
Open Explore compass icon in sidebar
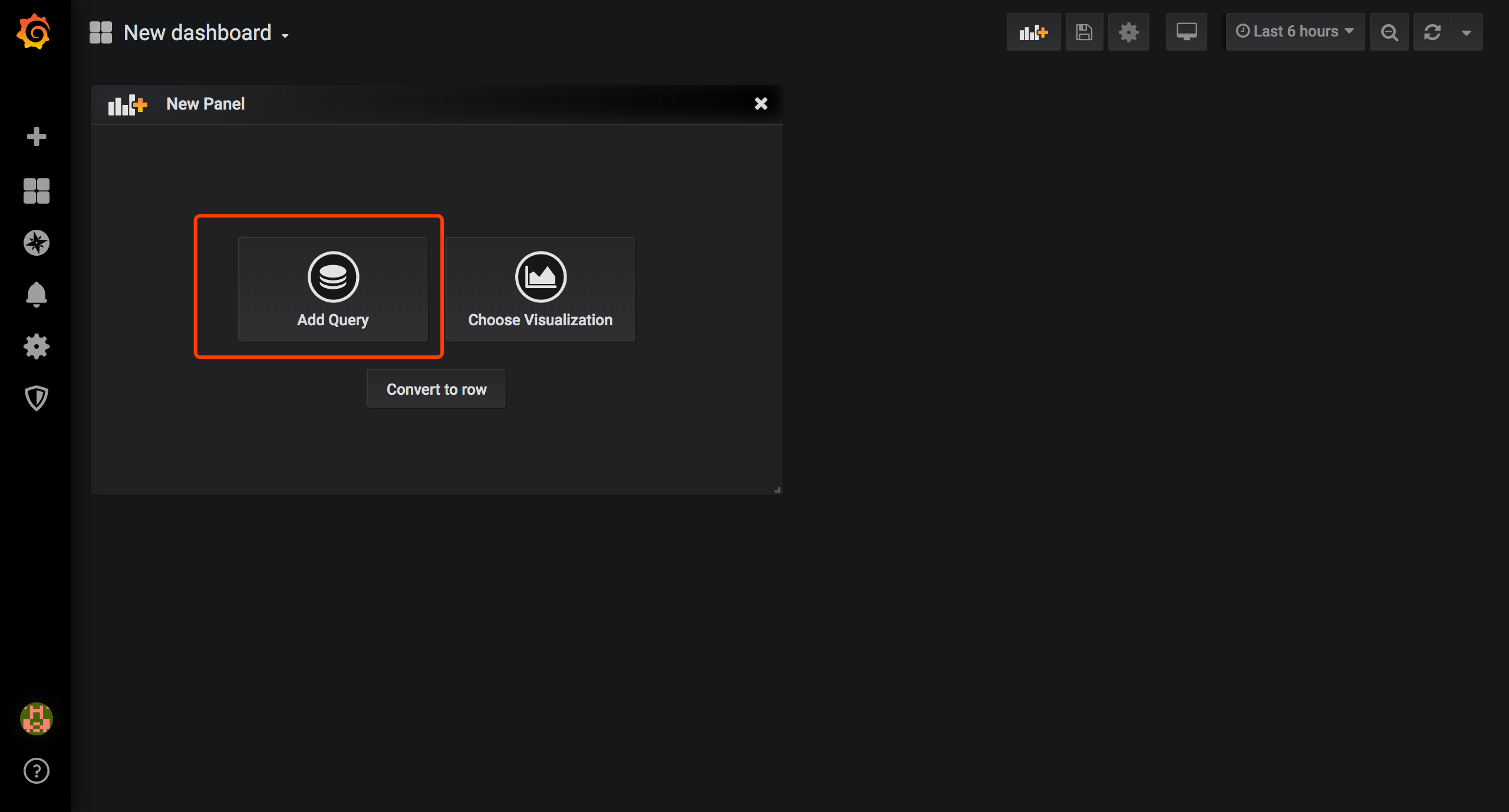[37, 243]
